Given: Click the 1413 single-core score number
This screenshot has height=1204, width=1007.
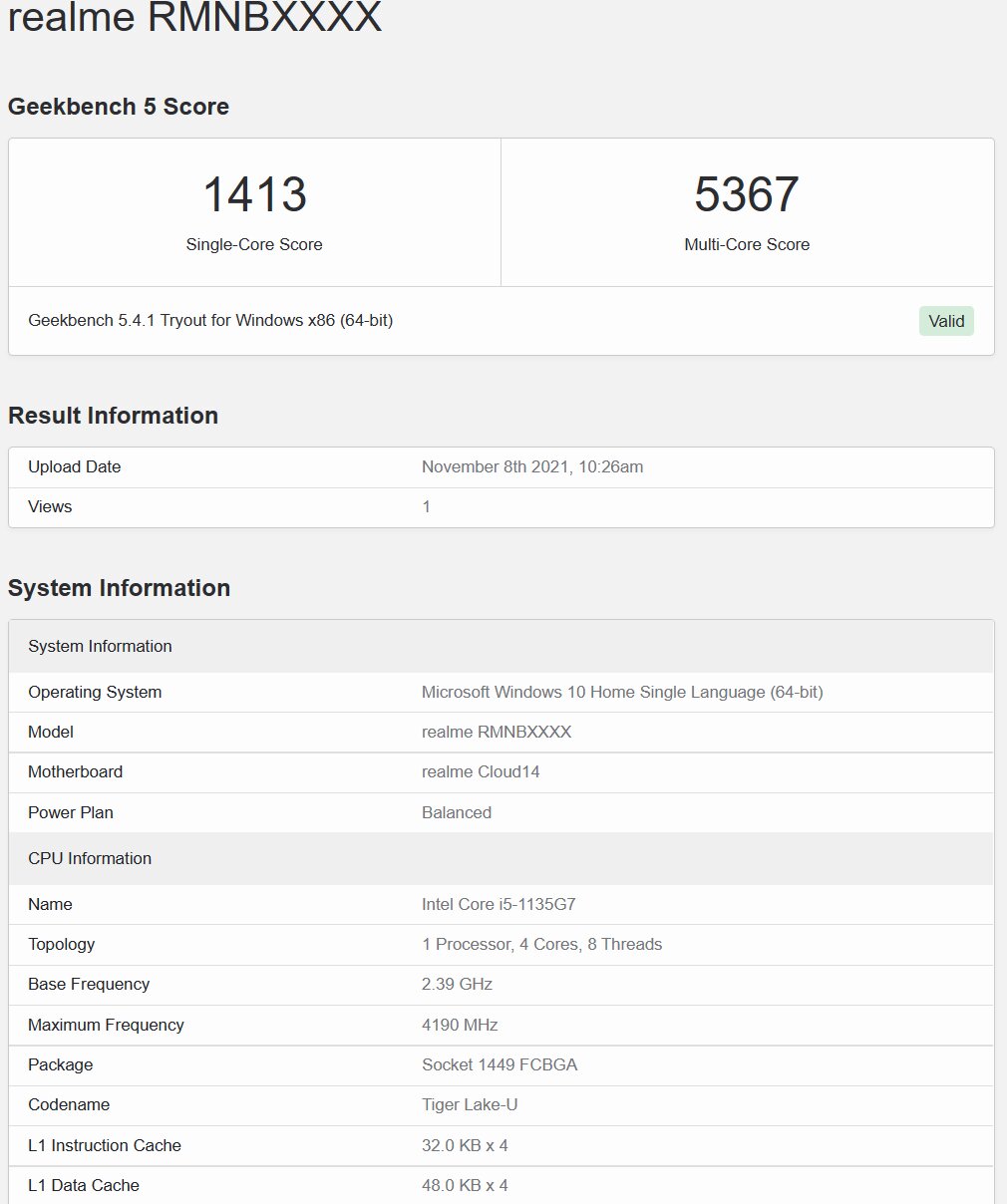Looking at the screenshot, I should click(254, 194).
